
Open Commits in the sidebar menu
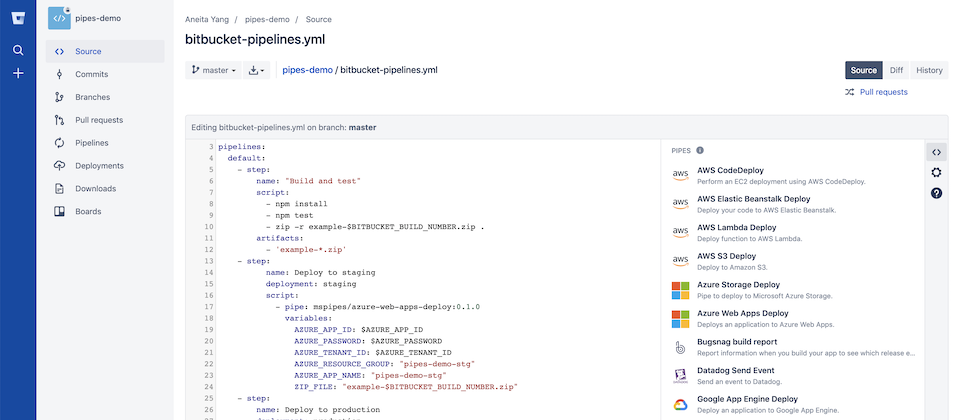coord(105,74)
